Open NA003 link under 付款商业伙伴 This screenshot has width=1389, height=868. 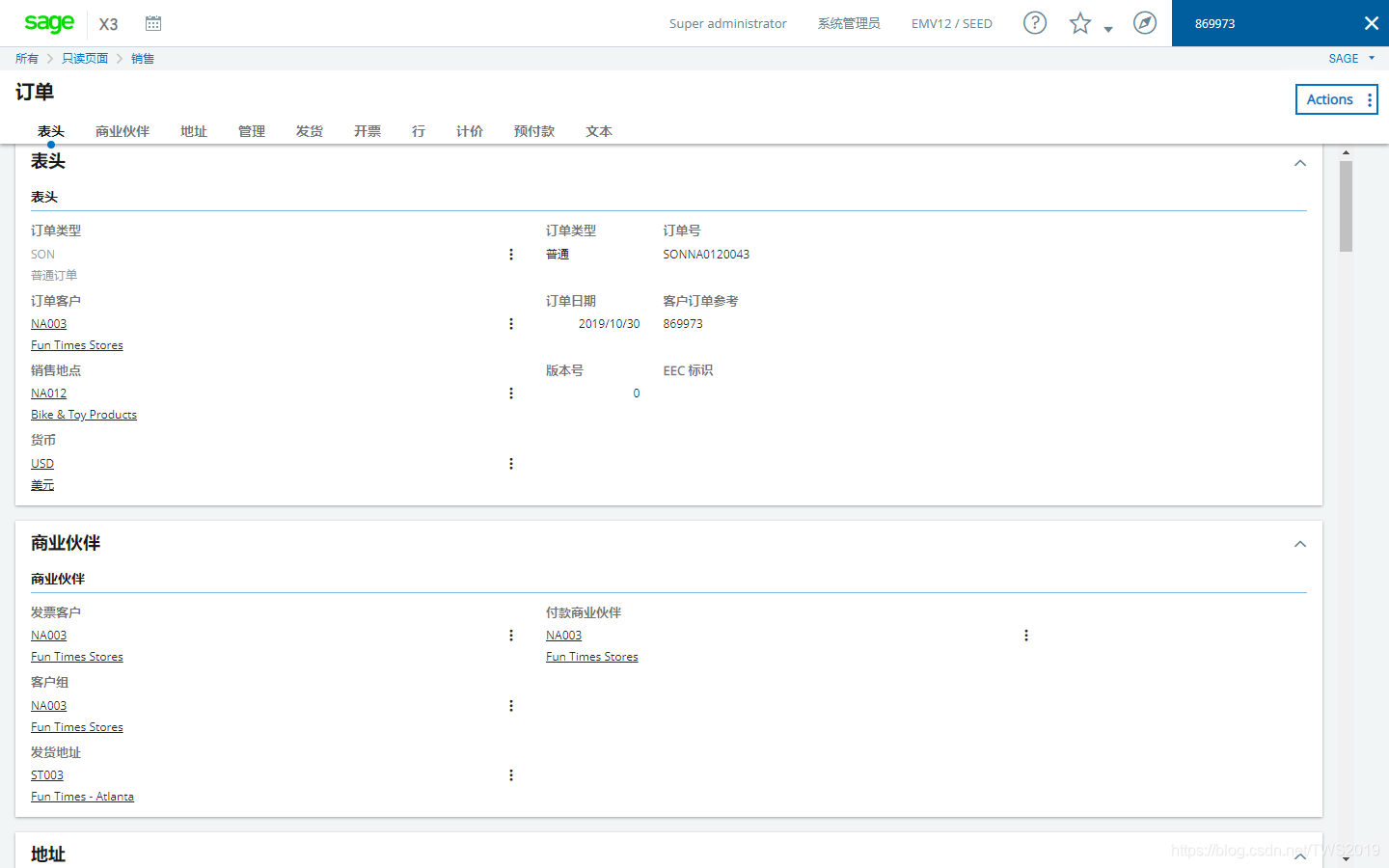tap(563, 636)
